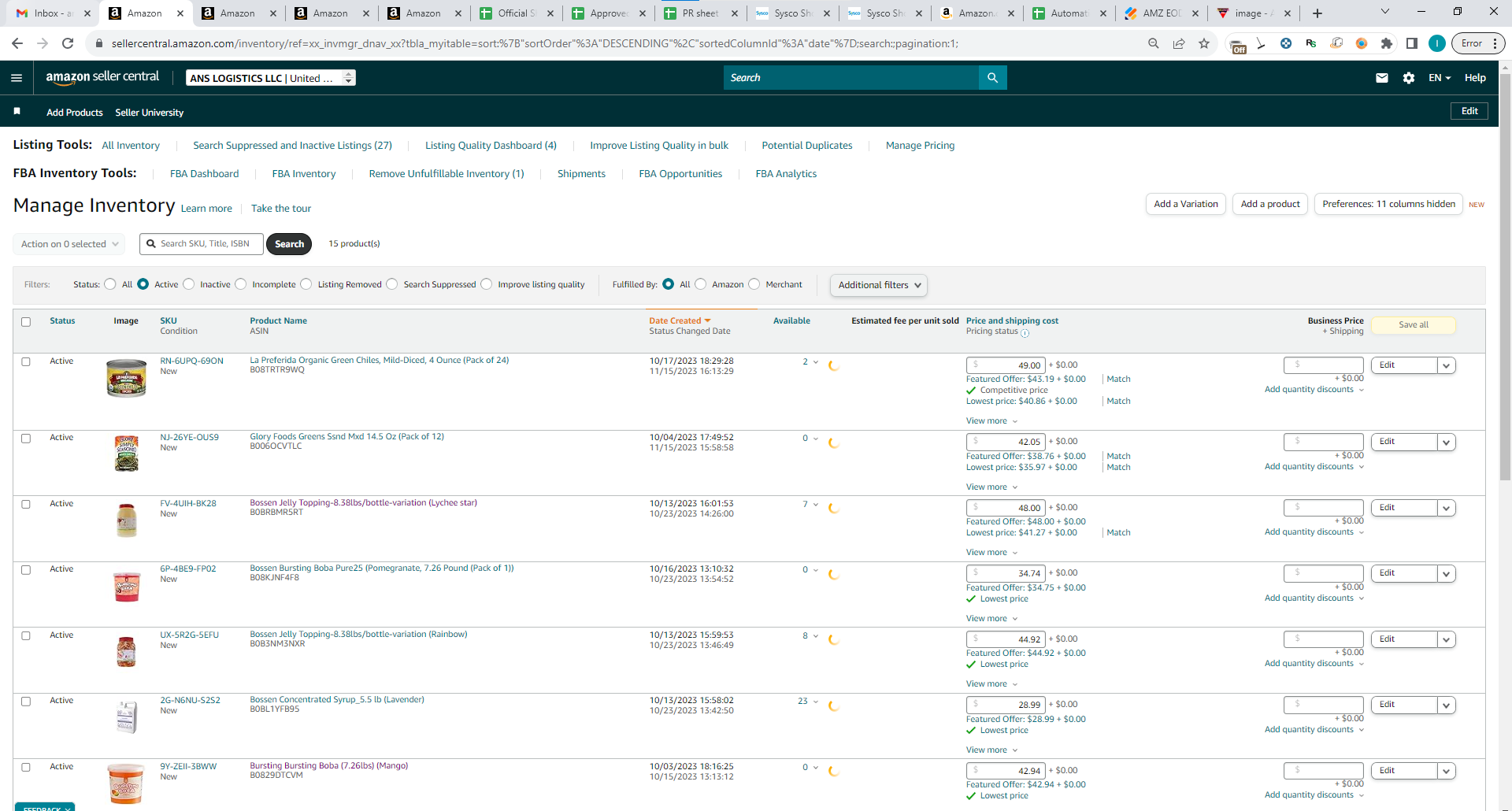Click Match link beside La Preferida Featured Offer

[1118, 380]
